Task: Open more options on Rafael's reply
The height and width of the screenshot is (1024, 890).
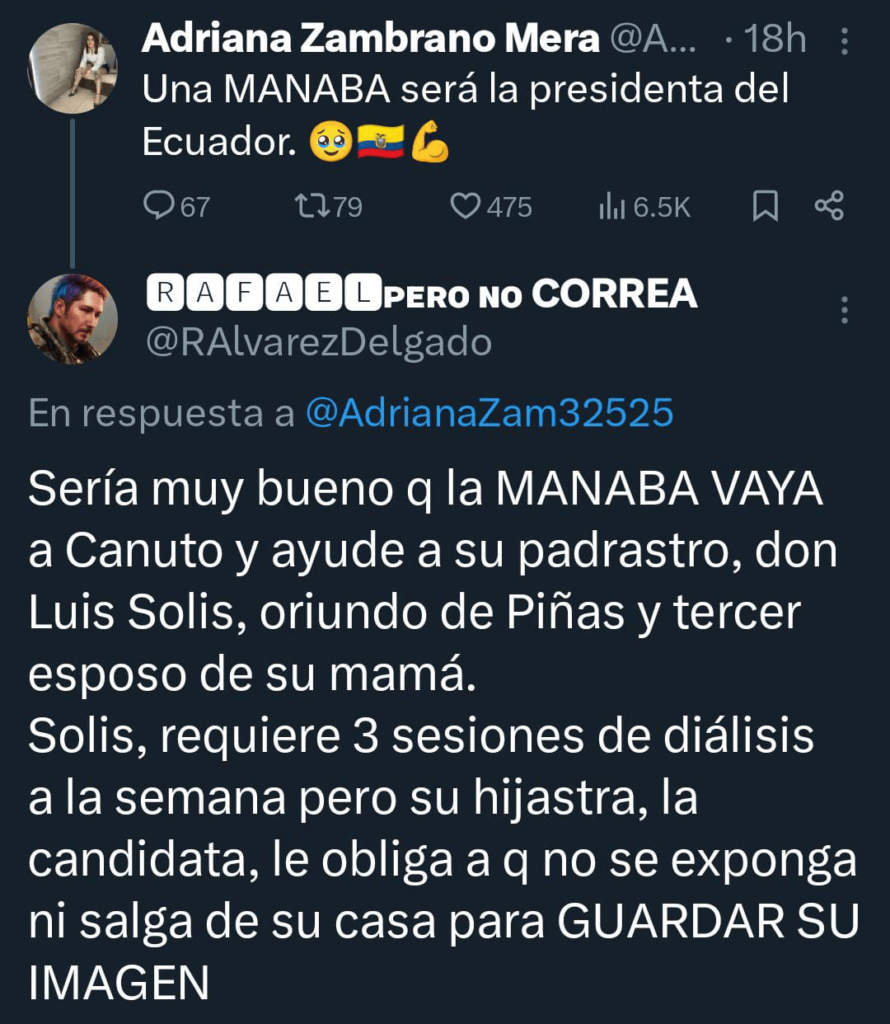Action: (x=844, y=310)
